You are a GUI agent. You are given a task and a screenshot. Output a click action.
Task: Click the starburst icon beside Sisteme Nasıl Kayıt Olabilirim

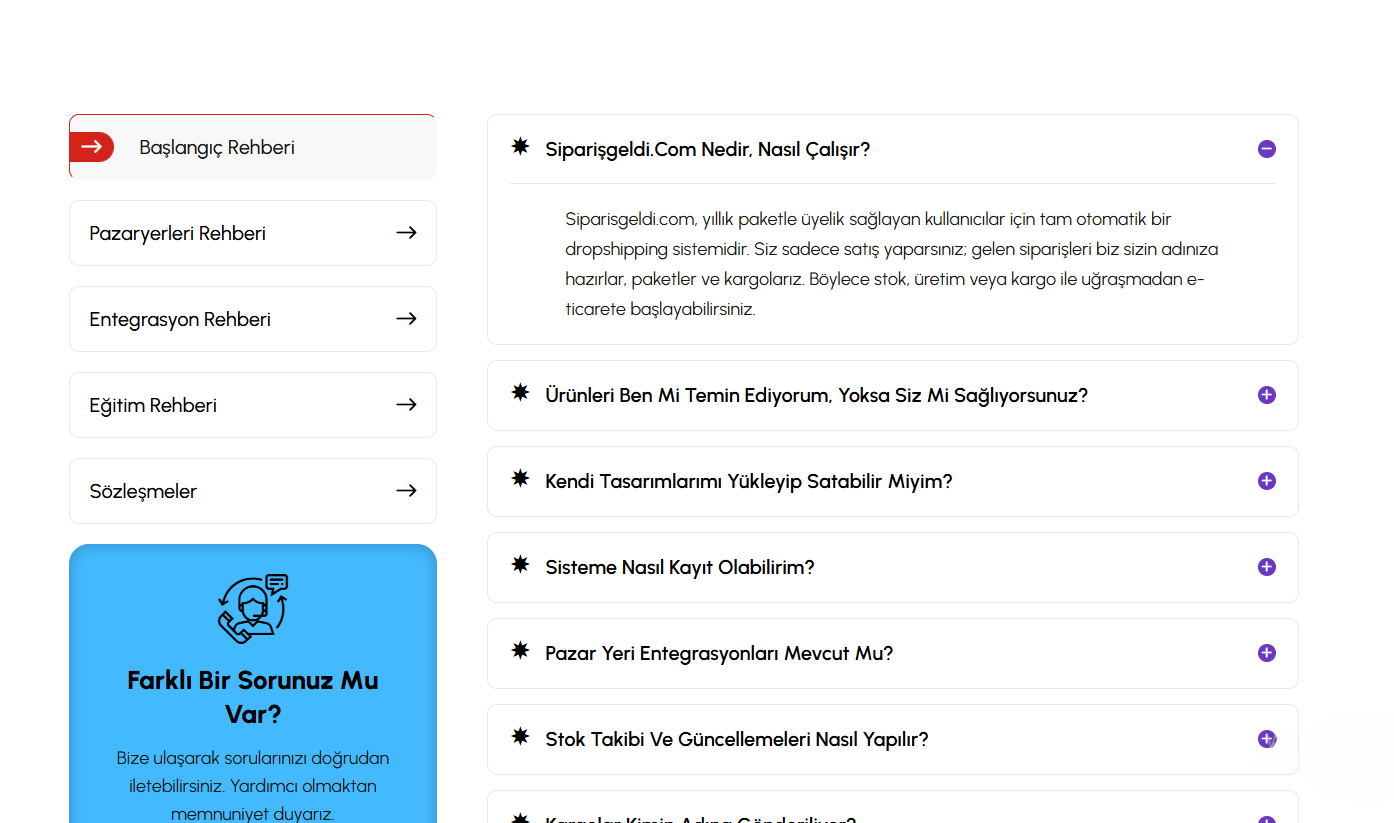point(520,566)
